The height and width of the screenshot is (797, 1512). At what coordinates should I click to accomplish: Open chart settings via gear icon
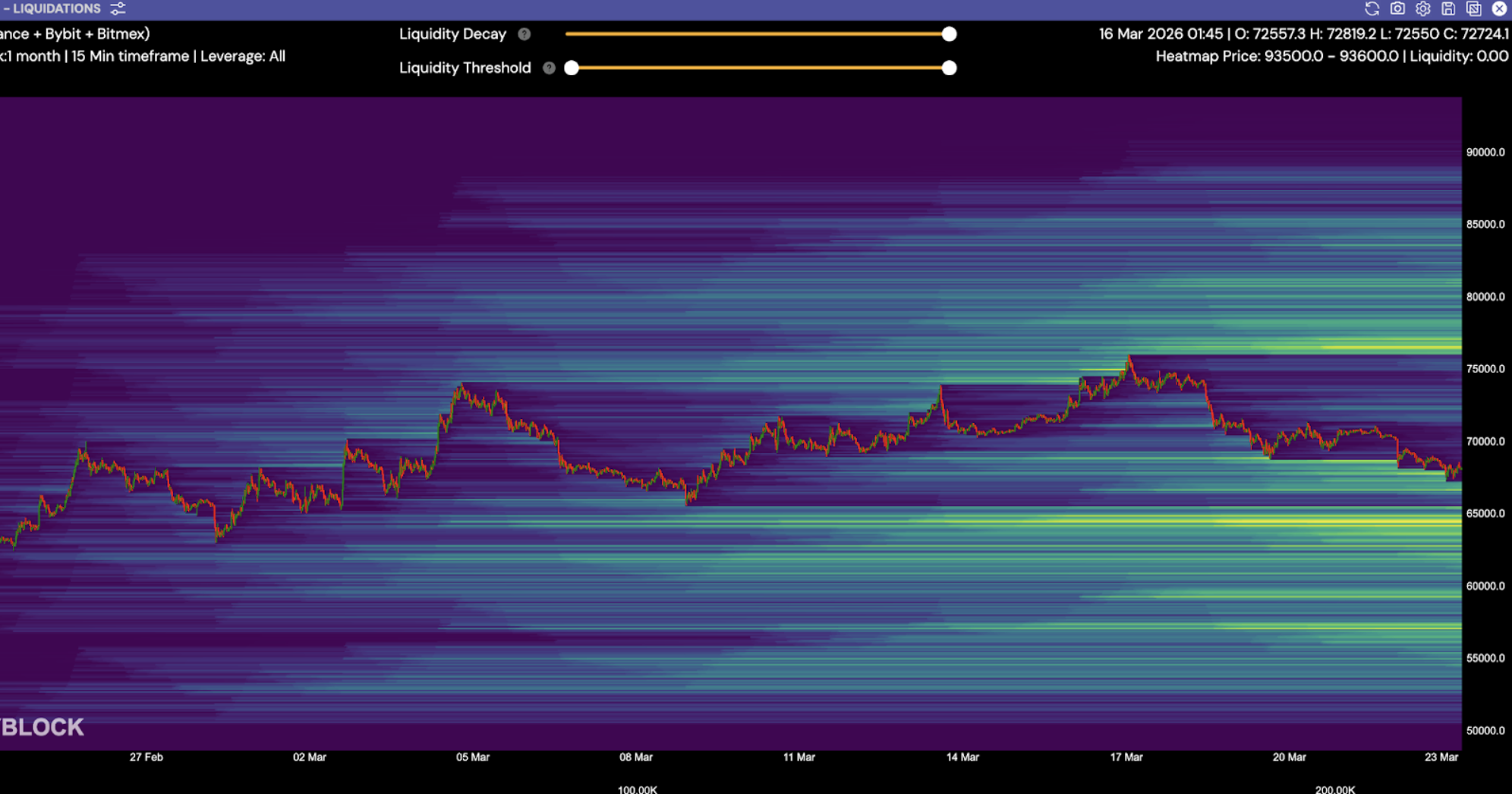pyautogui.click(x=1423, y=8)
